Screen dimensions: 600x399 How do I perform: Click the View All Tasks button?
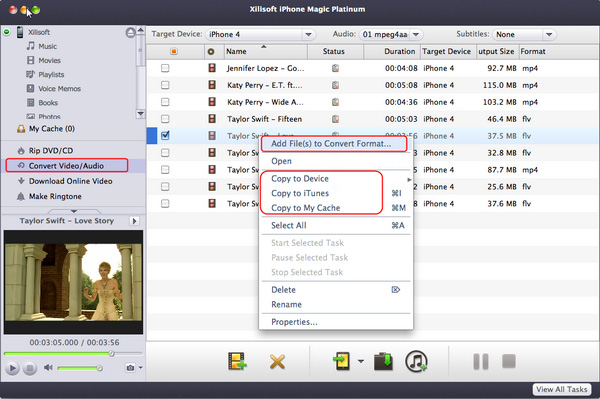(561, 389)
